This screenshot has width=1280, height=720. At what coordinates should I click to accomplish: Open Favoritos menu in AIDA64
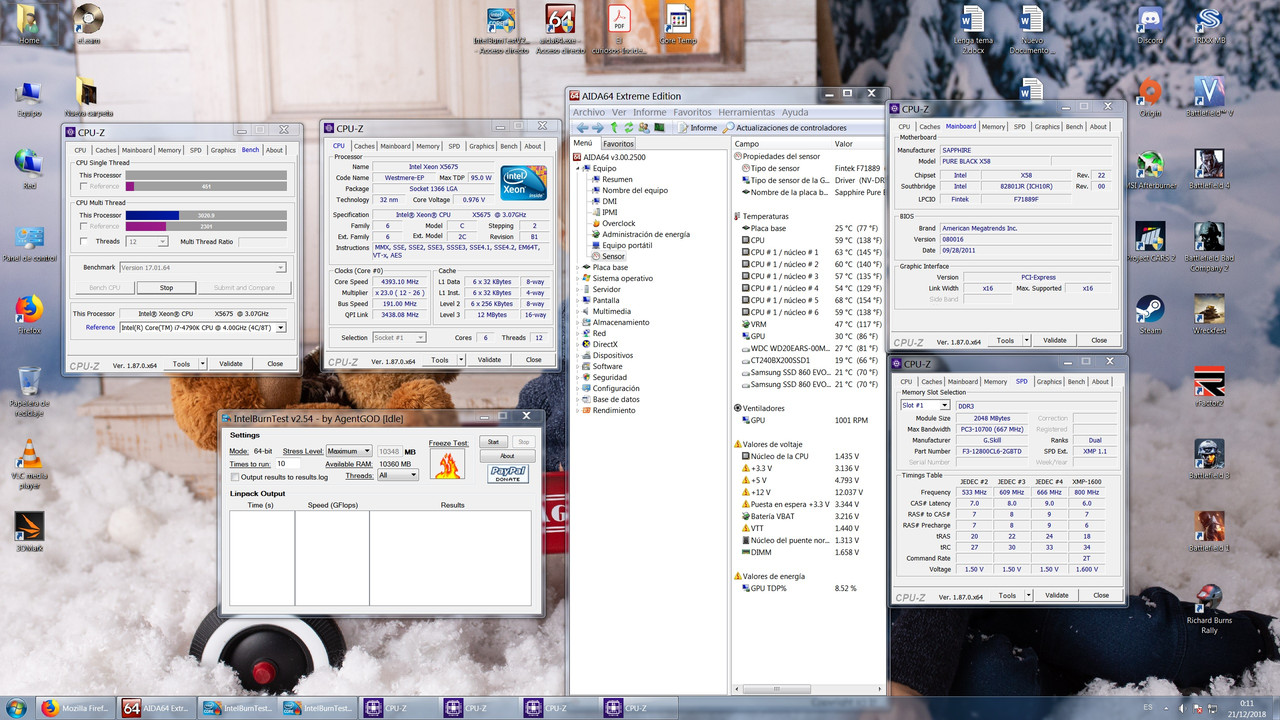pyautogui.click(x=692, y=112)
